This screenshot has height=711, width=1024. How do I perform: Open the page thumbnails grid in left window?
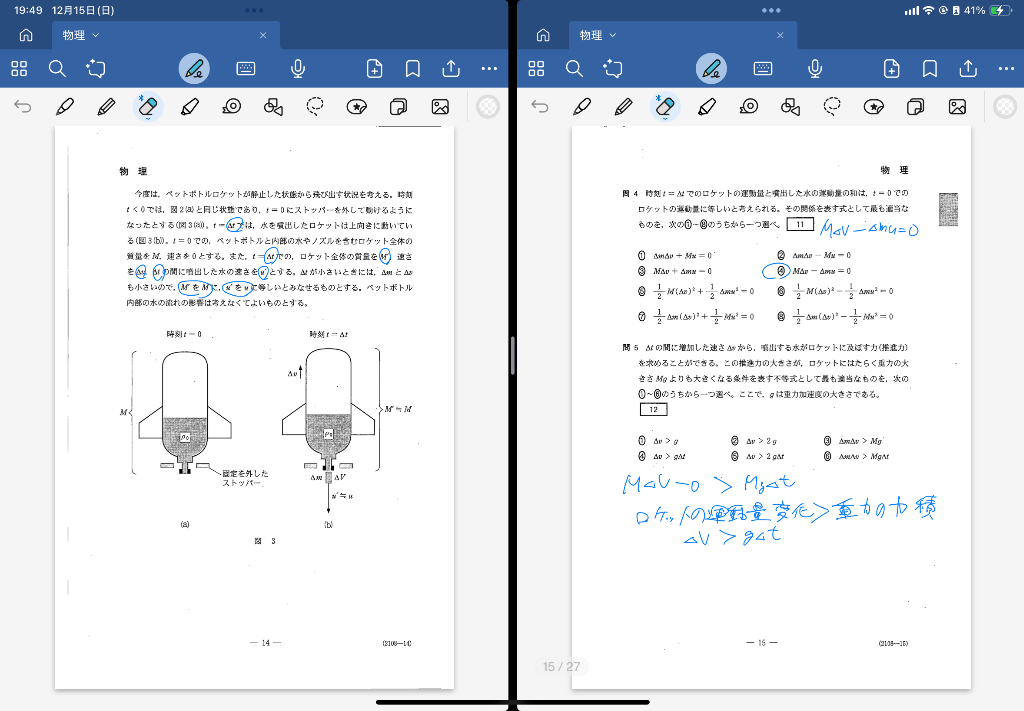(x=19, y=69)
